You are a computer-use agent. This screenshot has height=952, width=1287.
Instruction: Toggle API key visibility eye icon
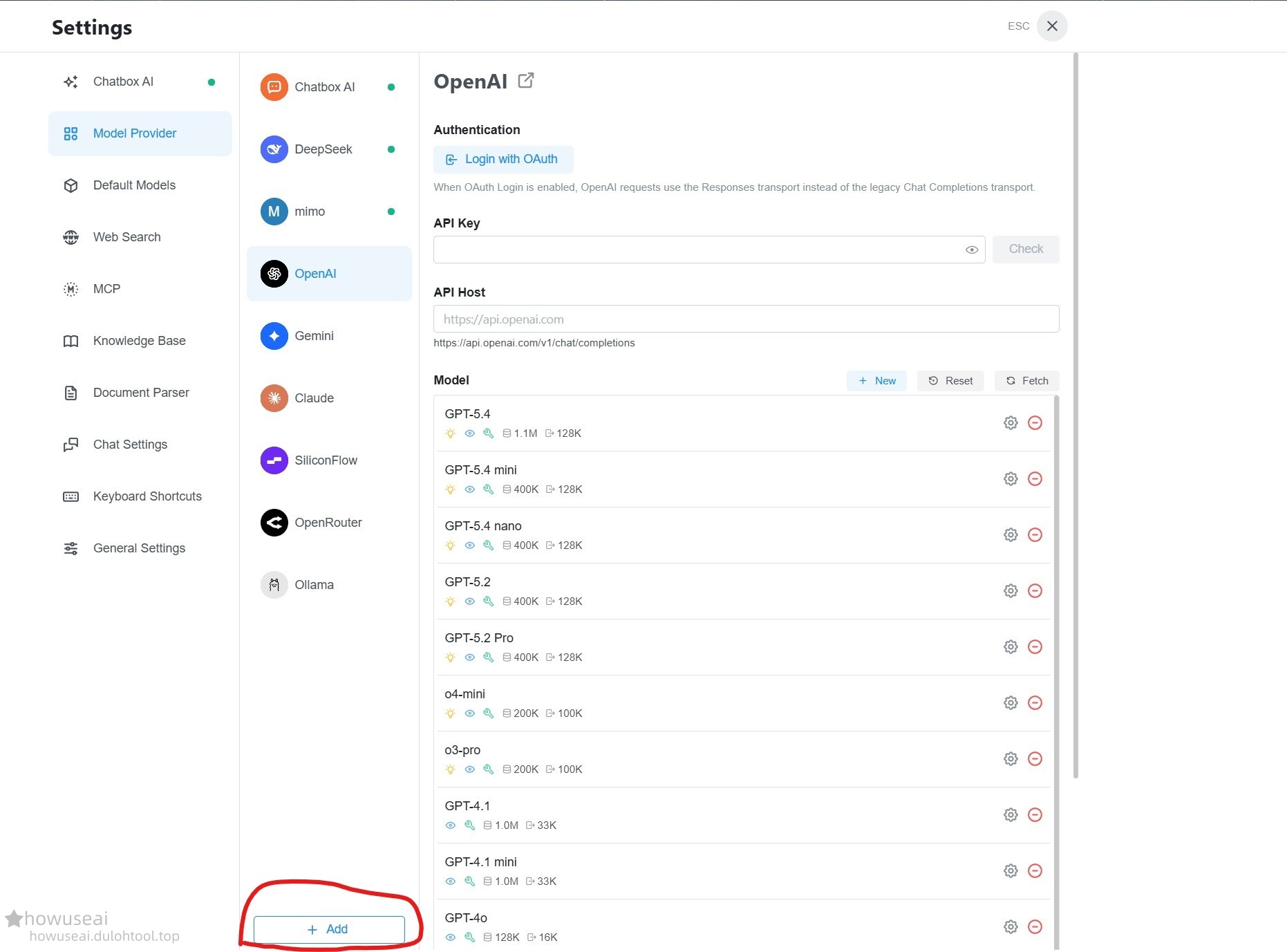pos(972,250)
